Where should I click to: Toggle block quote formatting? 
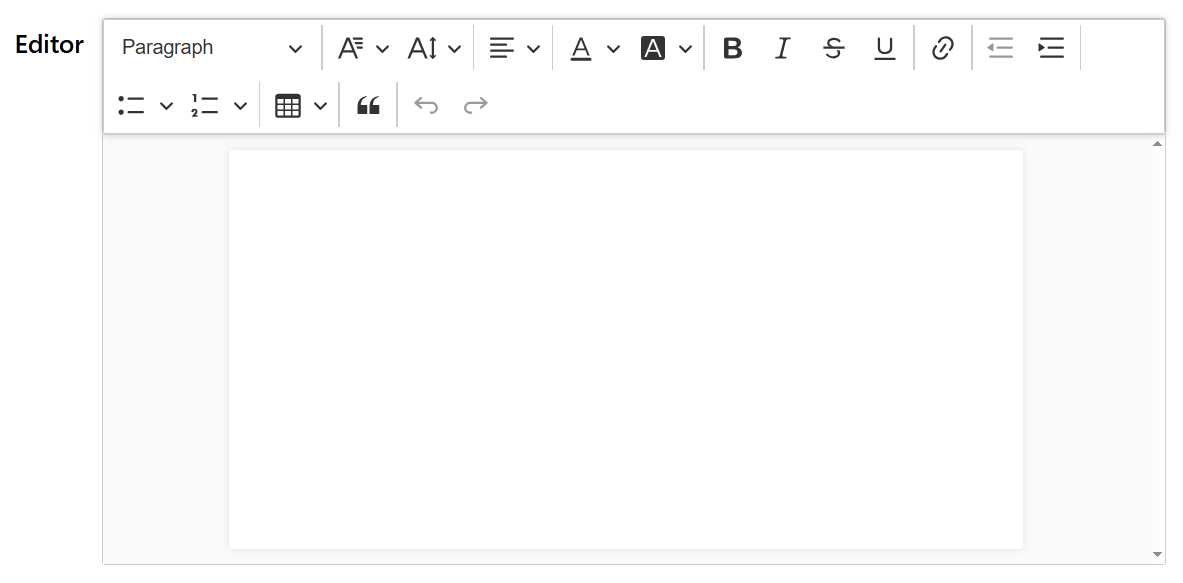(368, 106)
